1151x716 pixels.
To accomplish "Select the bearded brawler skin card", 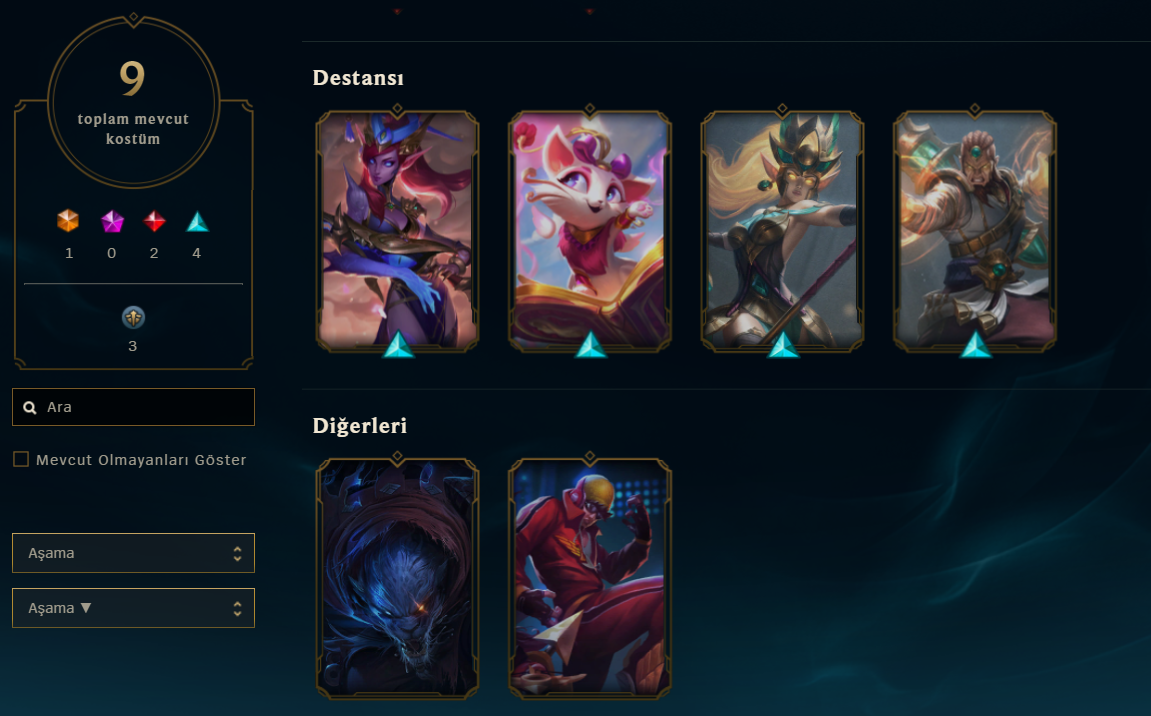I will (974, 231).
